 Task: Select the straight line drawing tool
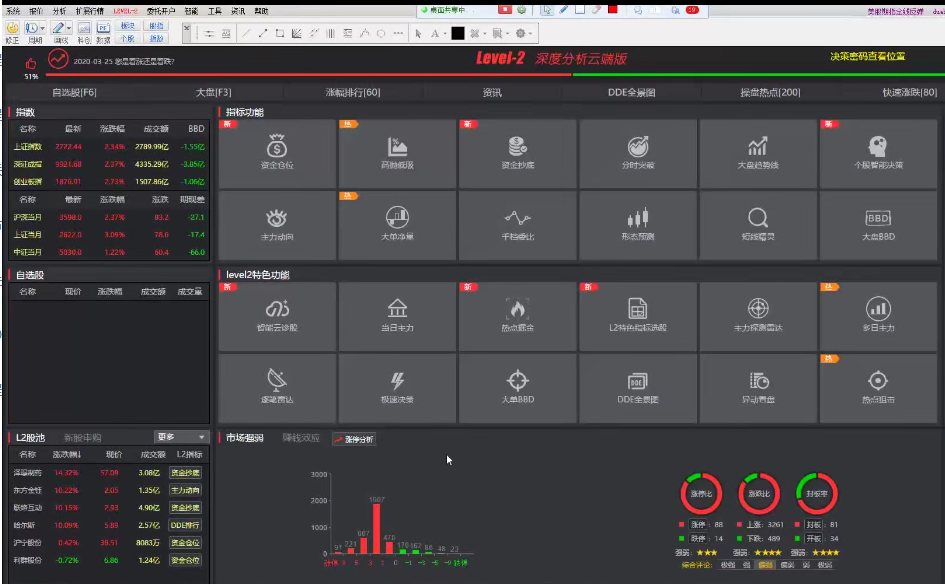coord(246,34)
